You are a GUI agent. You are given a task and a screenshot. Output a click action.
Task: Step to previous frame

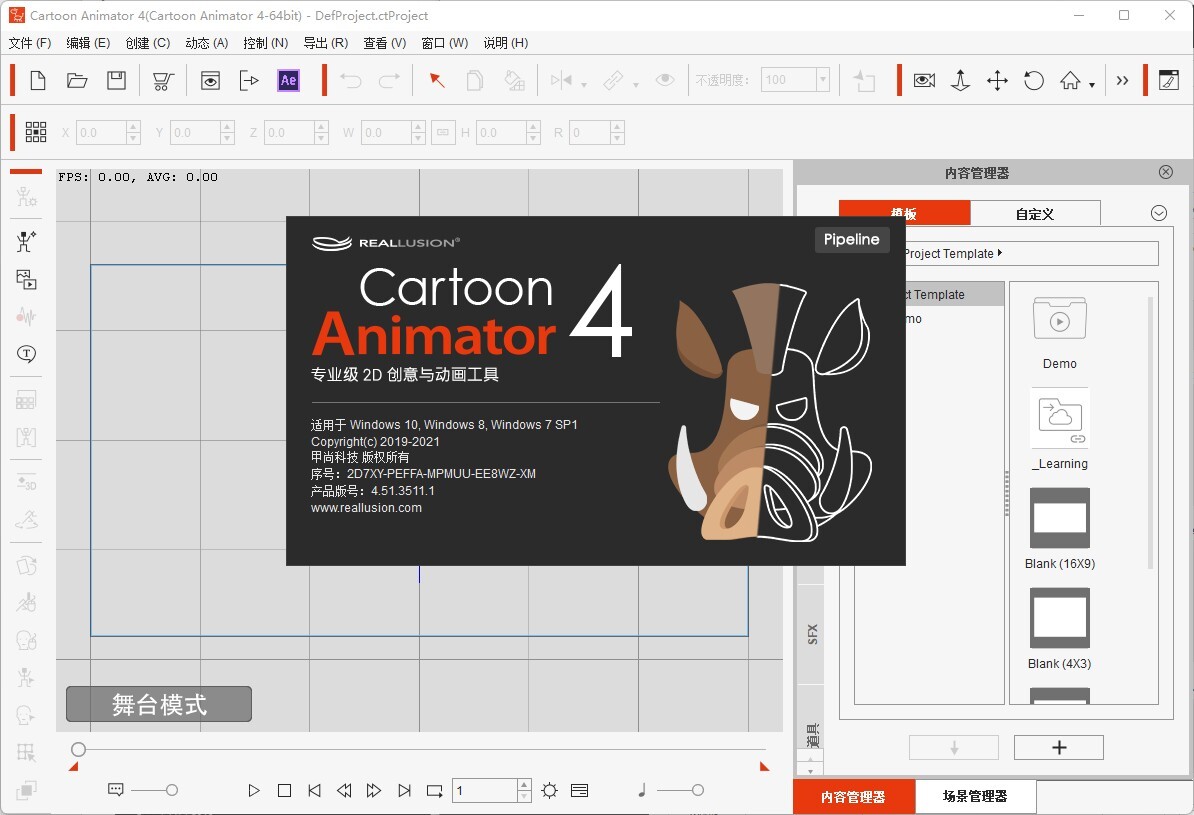pos(344,791)
